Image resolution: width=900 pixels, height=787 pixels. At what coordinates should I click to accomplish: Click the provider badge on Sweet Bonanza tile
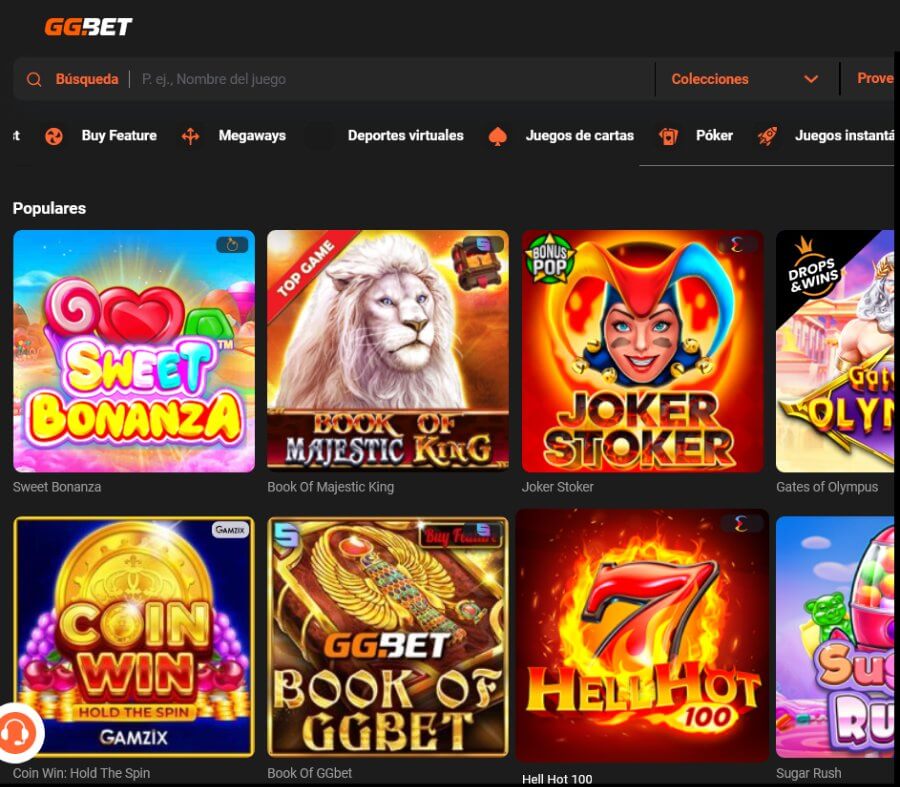tap(232, 245)
